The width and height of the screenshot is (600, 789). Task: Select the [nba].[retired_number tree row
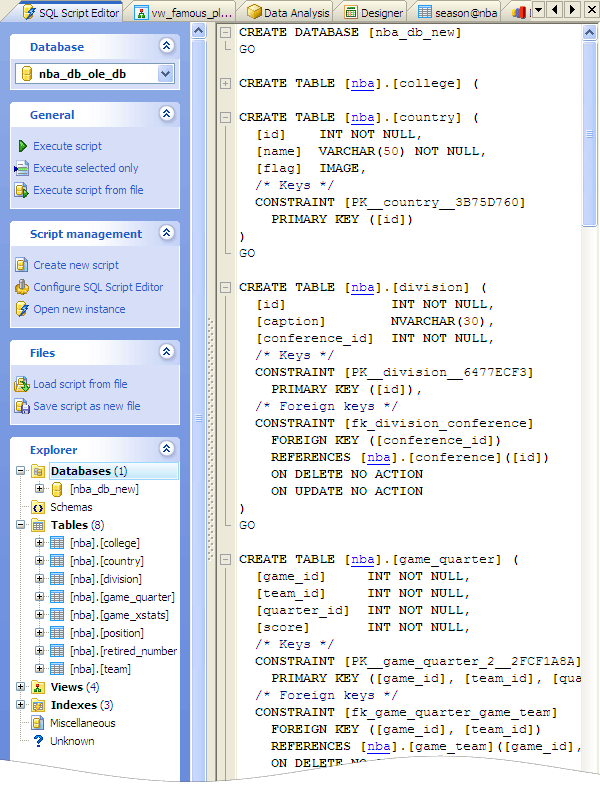(x=123, y=651)
